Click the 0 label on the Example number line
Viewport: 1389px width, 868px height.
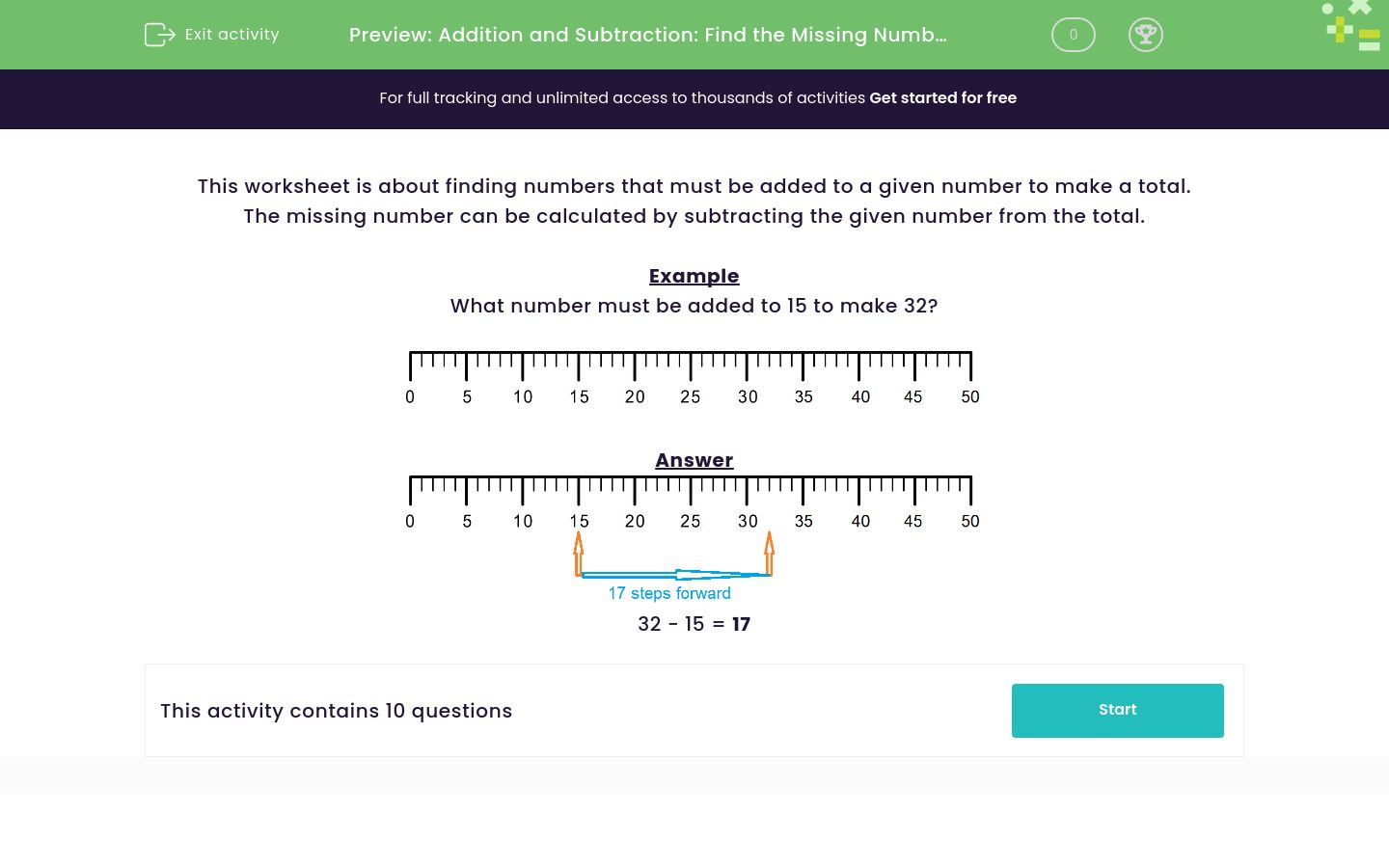click(x=409, y=396)
